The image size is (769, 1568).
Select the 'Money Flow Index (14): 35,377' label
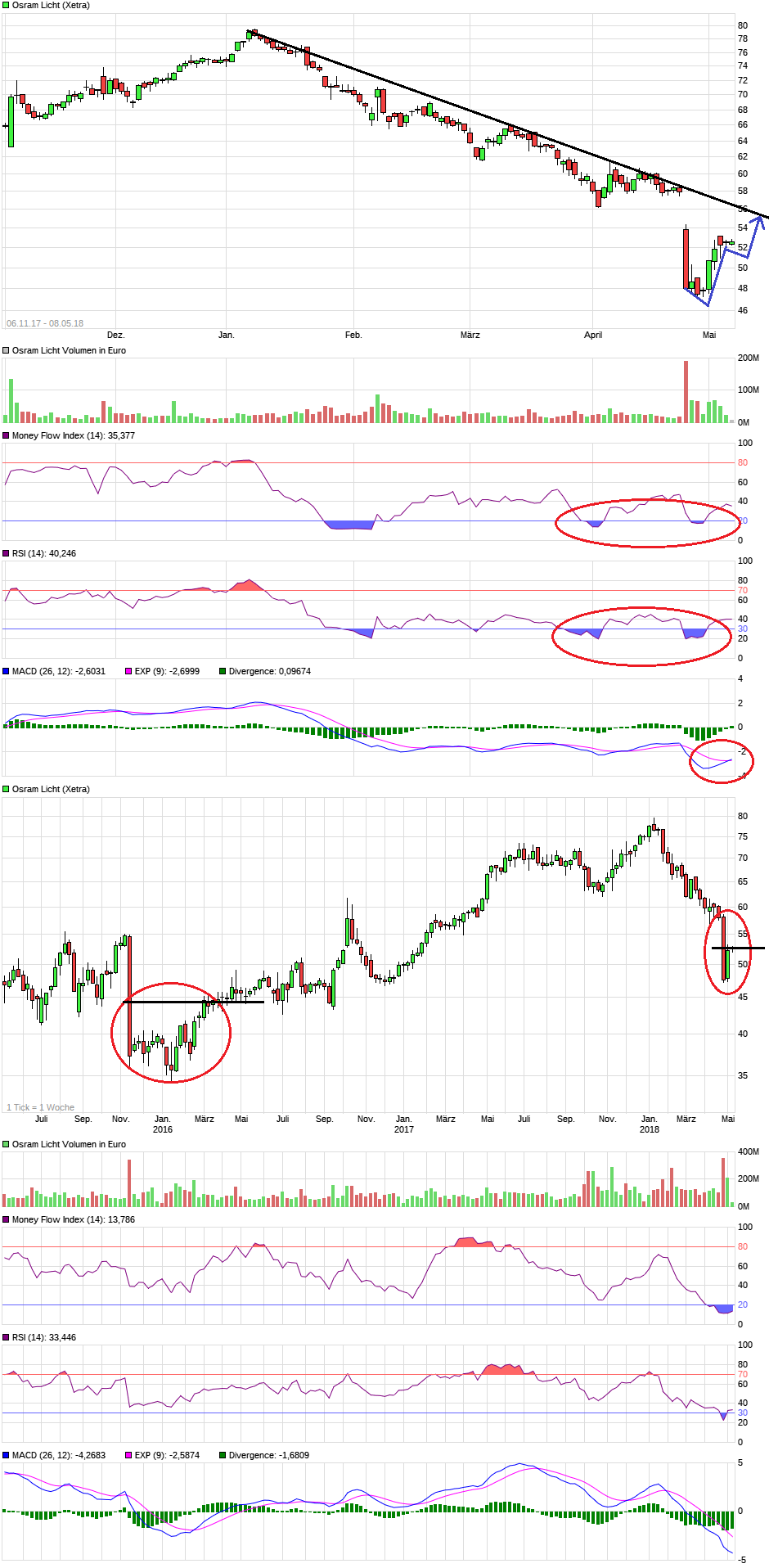tap(73, 435)
